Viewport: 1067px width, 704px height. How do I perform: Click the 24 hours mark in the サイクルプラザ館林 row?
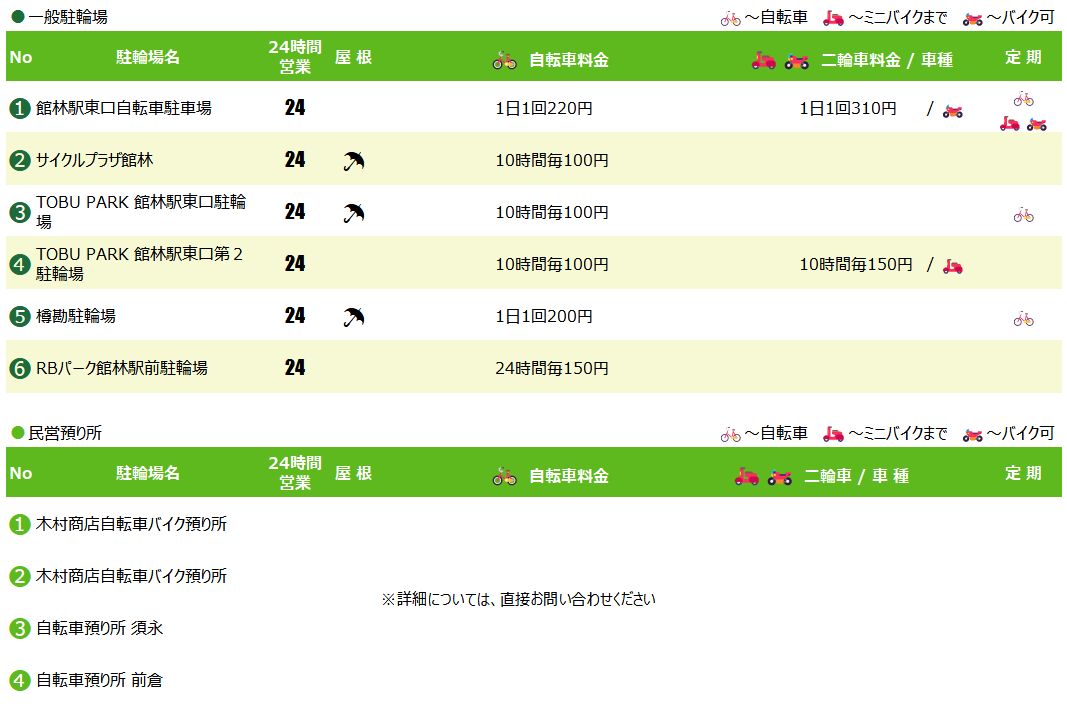(294, 160)
